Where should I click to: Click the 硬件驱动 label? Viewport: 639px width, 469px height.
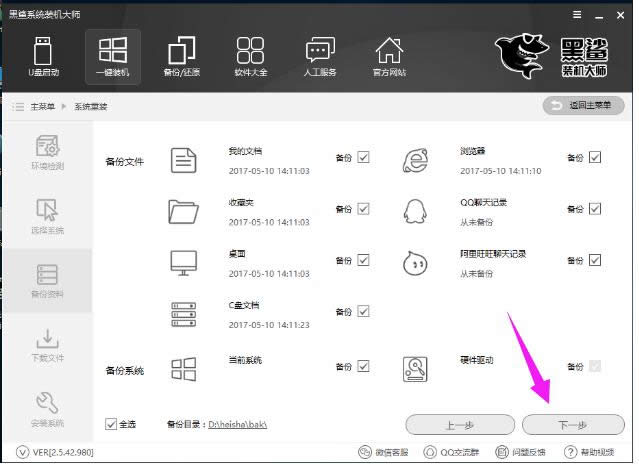[x=476, y=360]
